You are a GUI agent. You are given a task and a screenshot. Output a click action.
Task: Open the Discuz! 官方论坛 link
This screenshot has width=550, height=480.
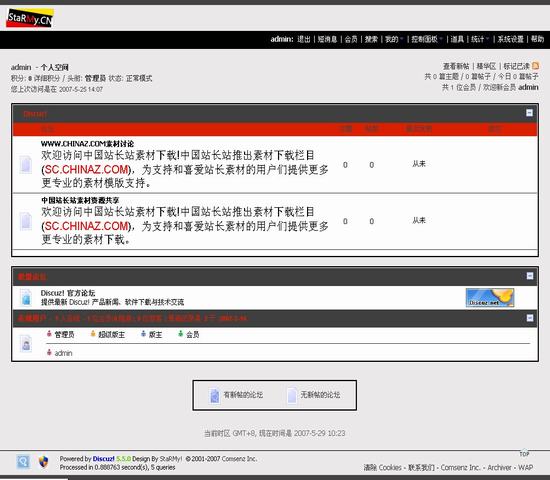tap(68, 293)
